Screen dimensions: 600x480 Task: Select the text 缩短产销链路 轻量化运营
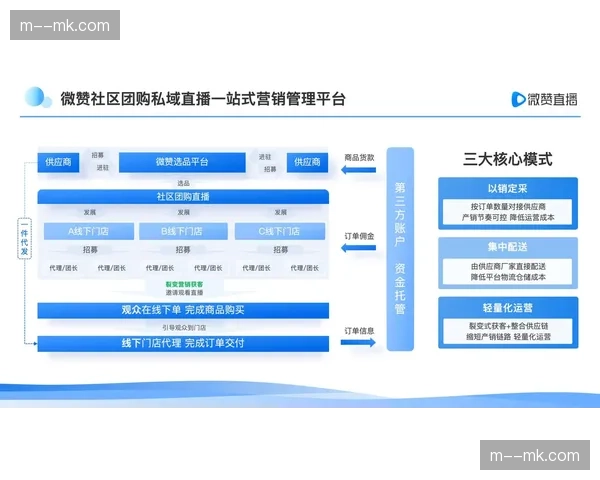coord(508,337)
